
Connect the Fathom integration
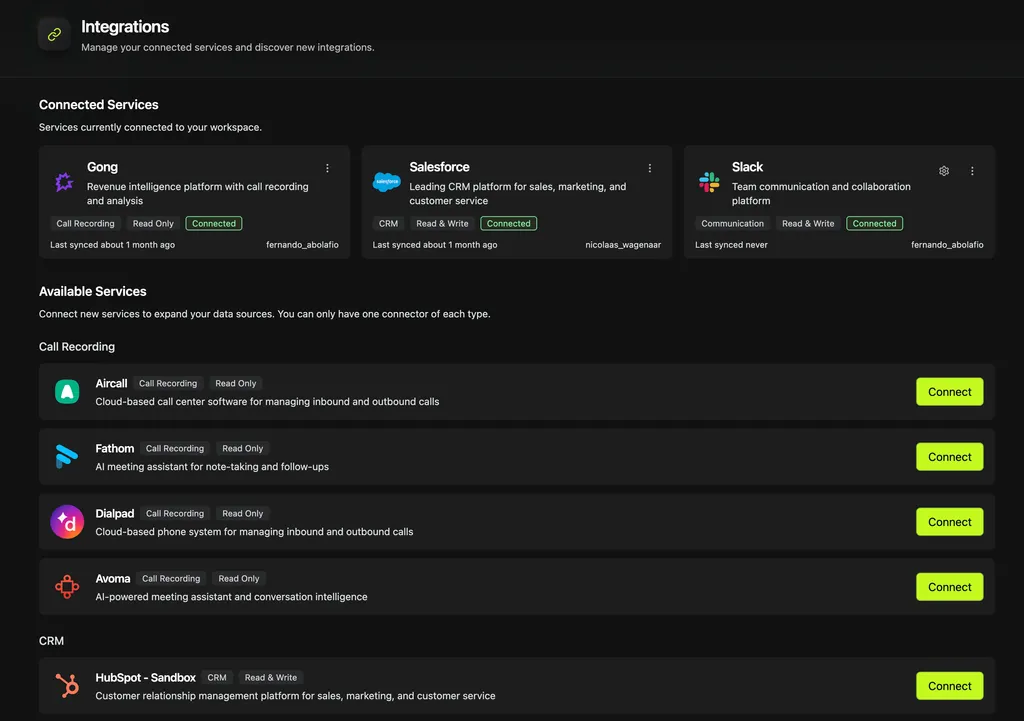coord(949,457)
